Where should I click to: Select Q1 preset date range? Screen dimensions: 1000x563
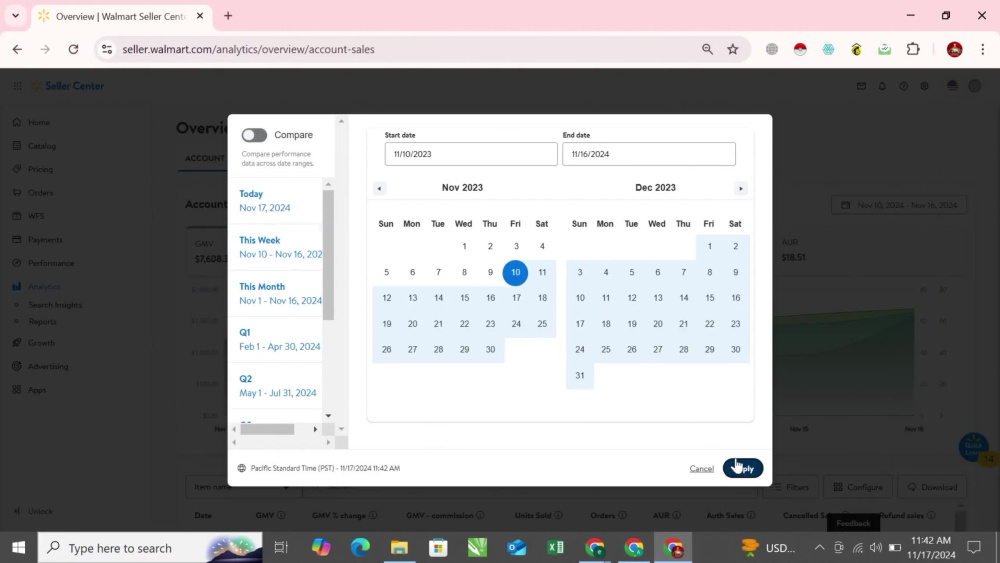(x=274, y=339)
